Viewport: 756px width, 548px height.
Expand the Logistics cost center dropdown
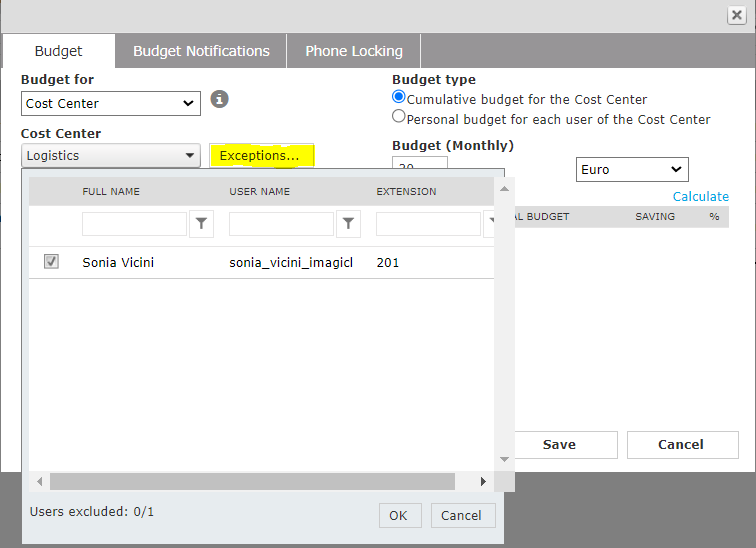coord(110,156)
